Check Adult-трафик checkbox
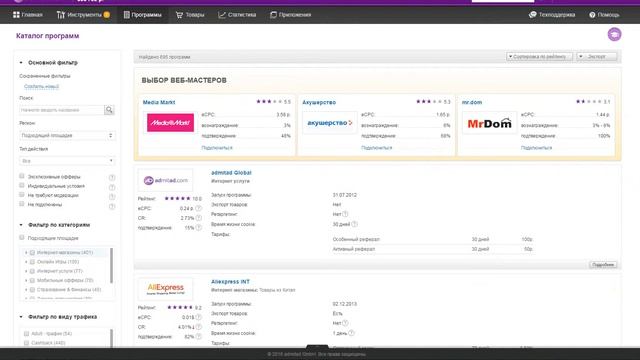 (x=27, y=334)
